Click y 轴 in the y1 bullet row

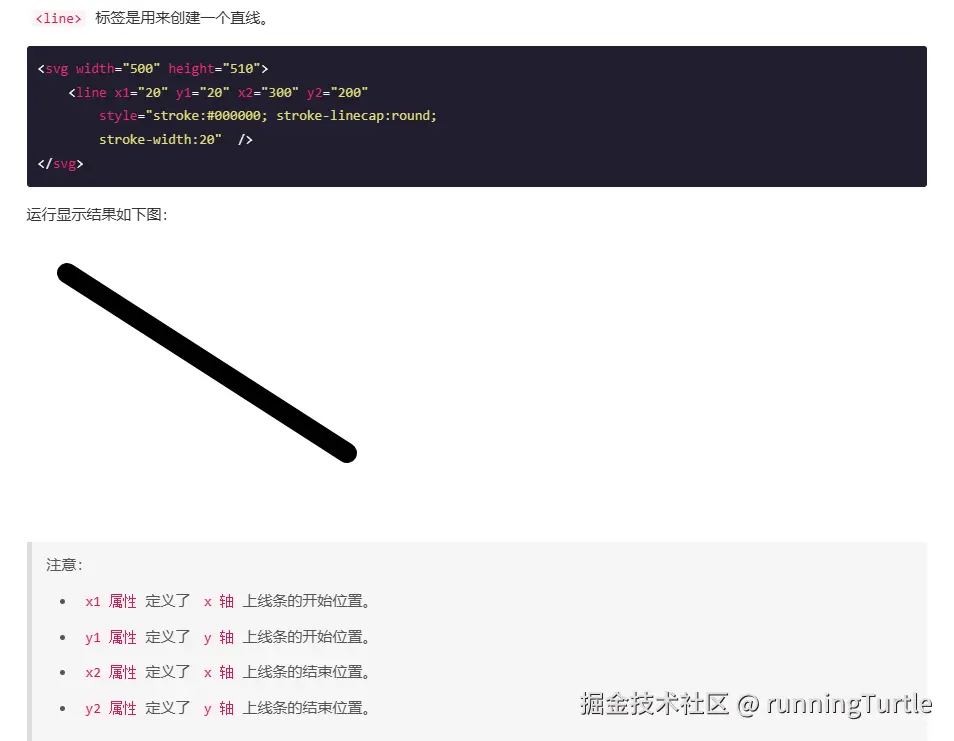219,638
